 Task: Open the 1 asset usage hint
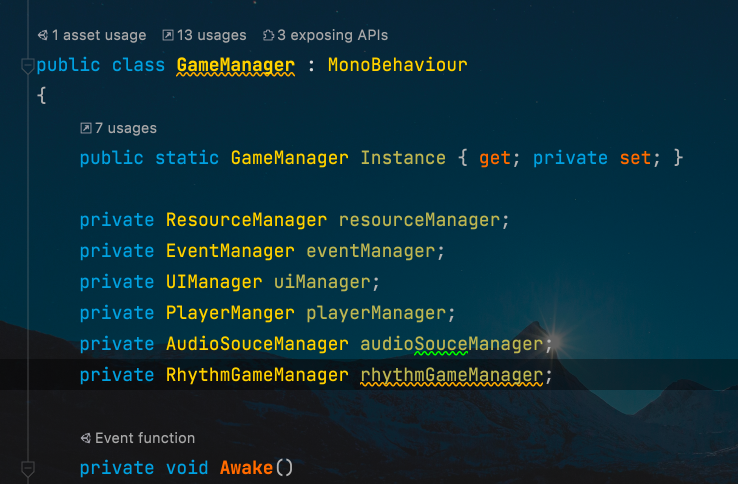pyautogui.click(x=99, y=35)
